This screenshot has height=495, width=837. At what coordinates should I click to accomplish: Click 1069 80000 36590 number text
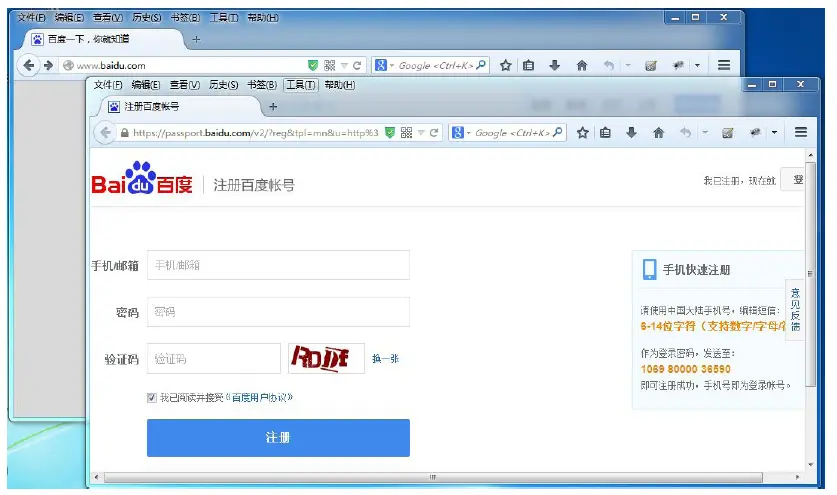[x=685, y=369]
